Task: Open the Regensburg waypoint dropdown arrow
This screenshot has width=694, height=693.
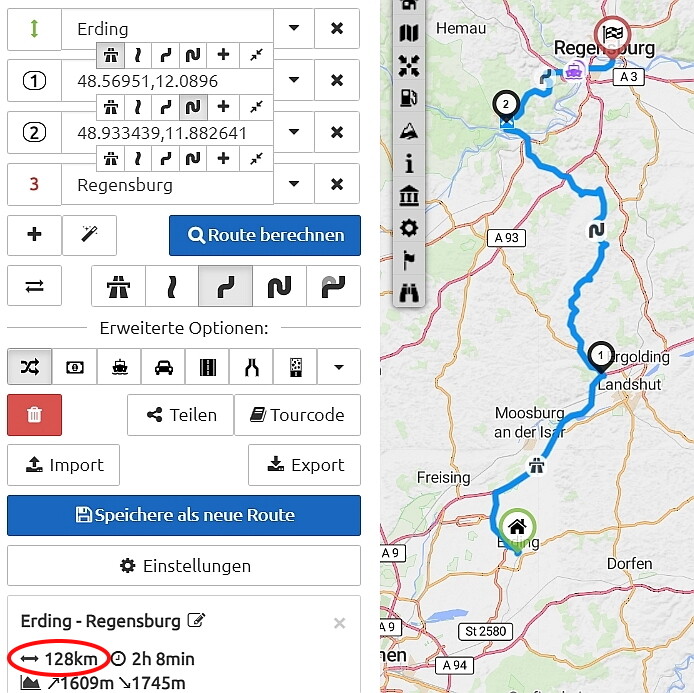Action: click(294, 184)
